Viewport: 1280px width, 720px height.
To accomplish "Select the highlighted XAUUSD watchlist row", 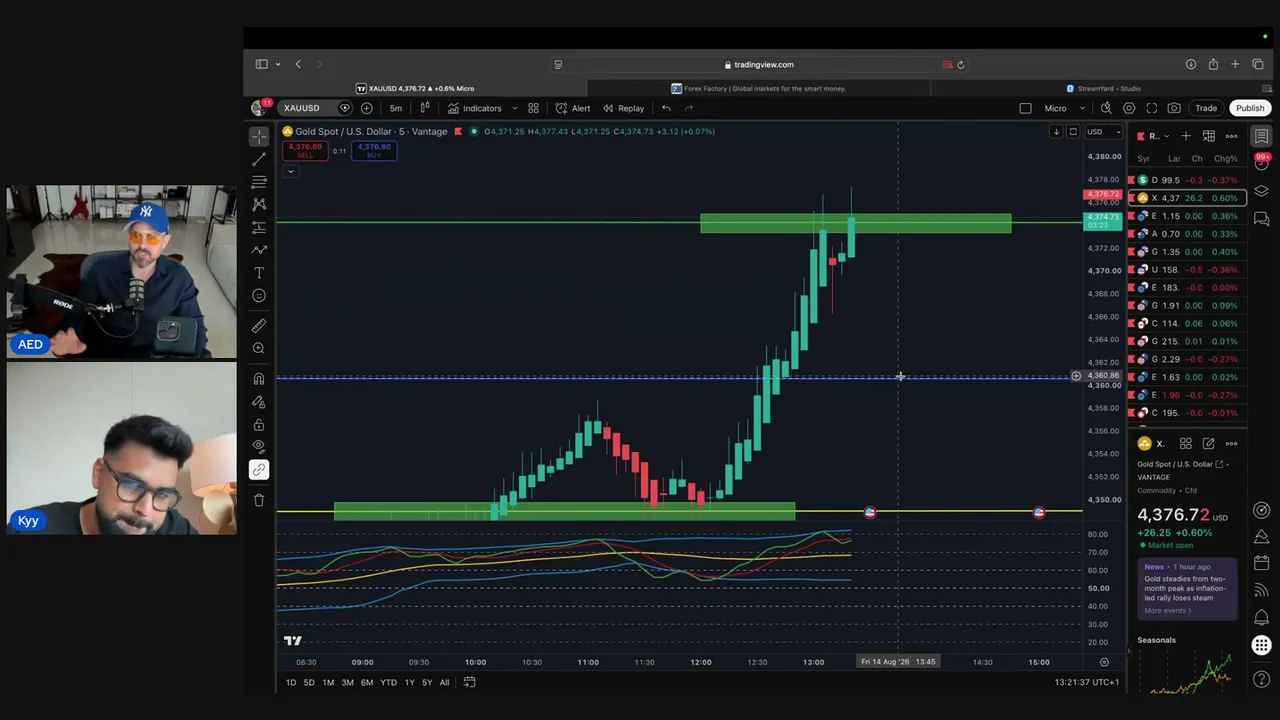I will pos(1188,198).
